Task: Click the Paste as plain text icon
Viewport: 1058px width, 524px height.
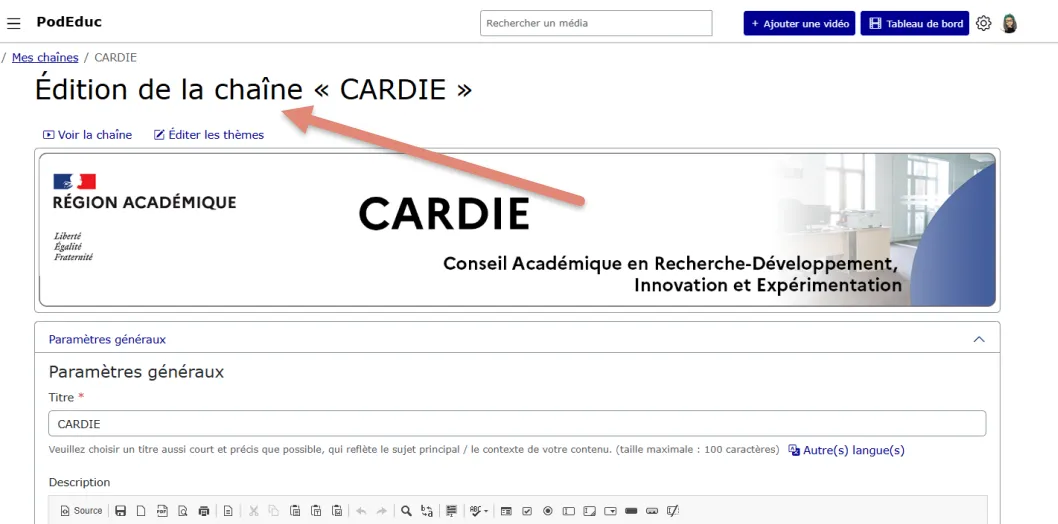Action: click(x=316, y=511)
